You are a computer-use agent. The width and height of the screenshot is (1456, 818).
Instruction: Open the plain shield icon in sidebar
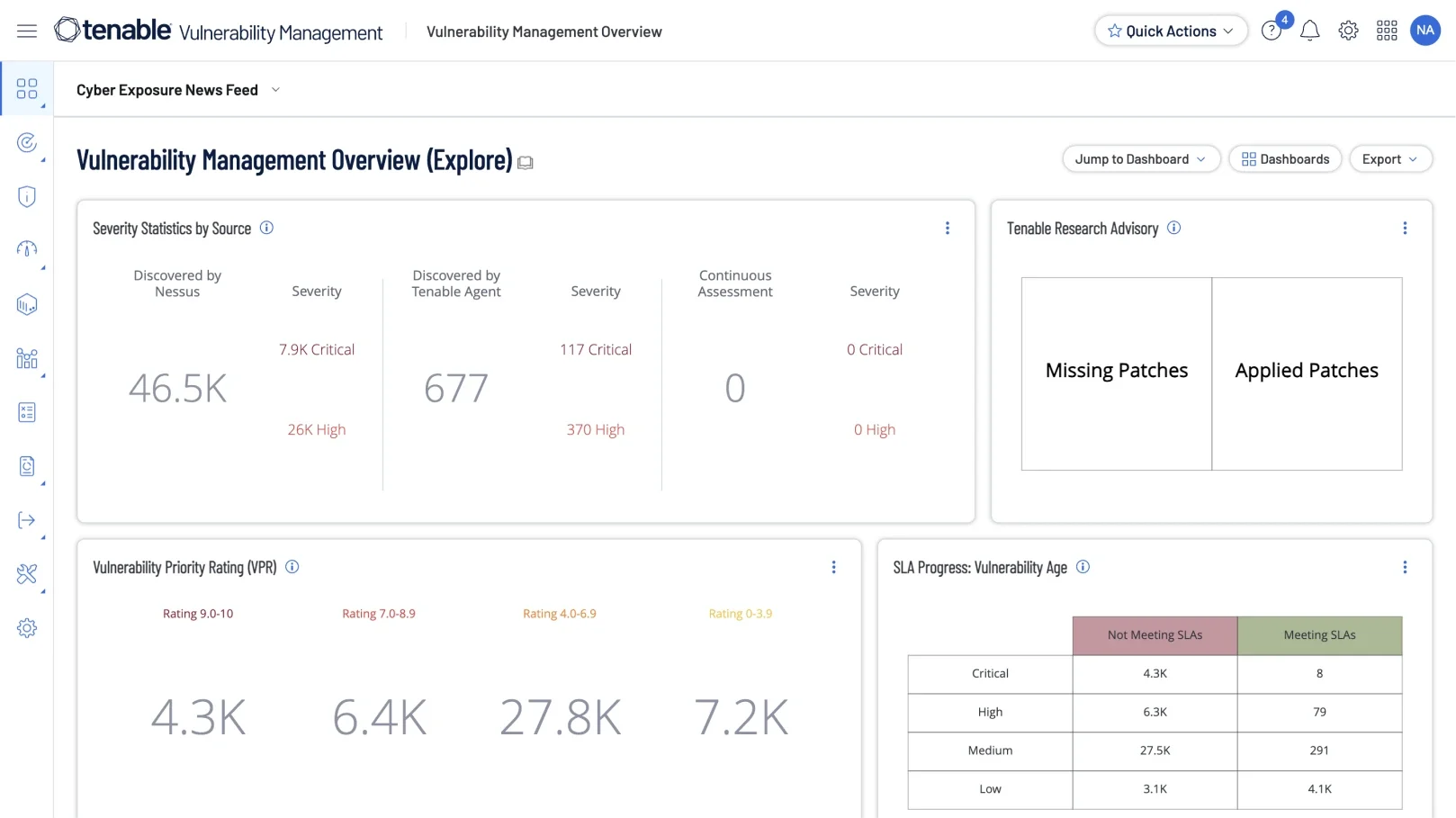pyautogui.click(x=27, y=196)
